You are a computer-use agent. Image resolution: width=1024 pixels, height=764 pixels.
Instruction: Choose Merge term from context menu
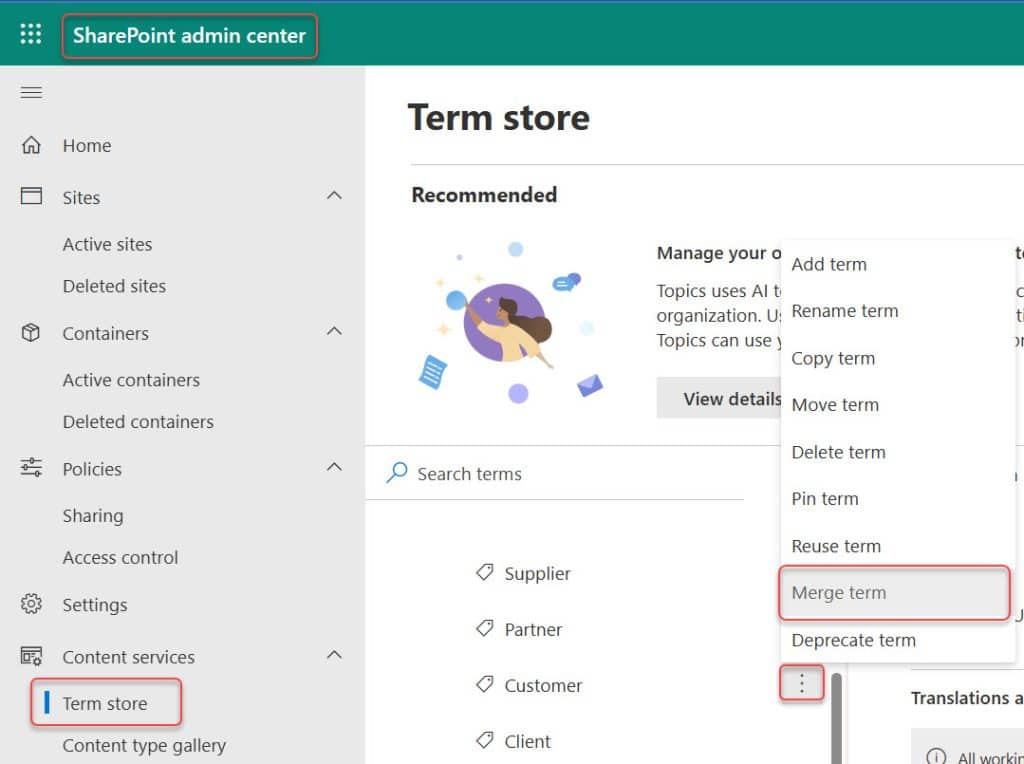point(894,593)
